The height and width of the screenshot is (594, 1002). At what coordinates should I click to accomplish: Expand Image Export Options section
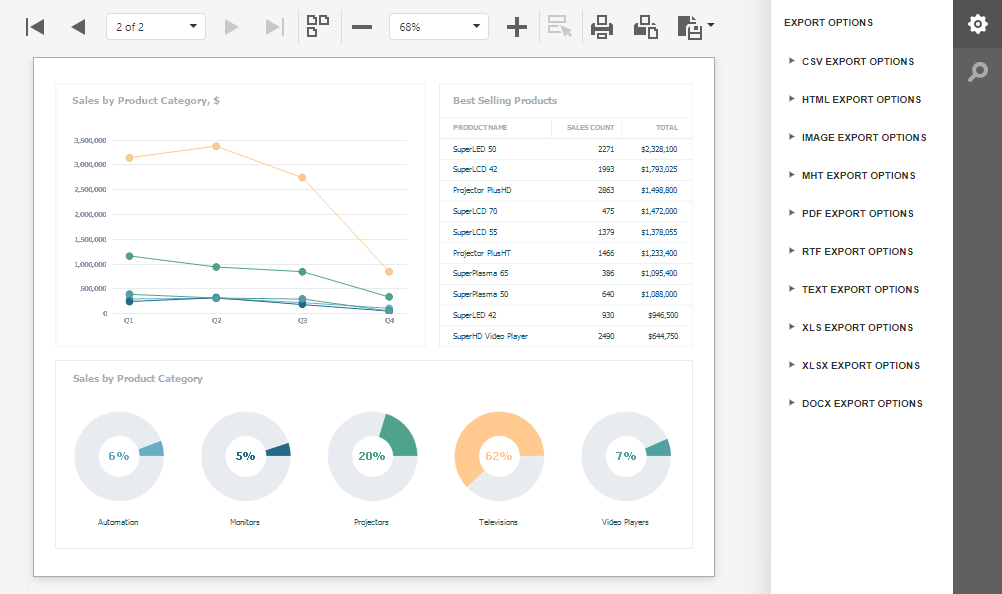[863, 138]
